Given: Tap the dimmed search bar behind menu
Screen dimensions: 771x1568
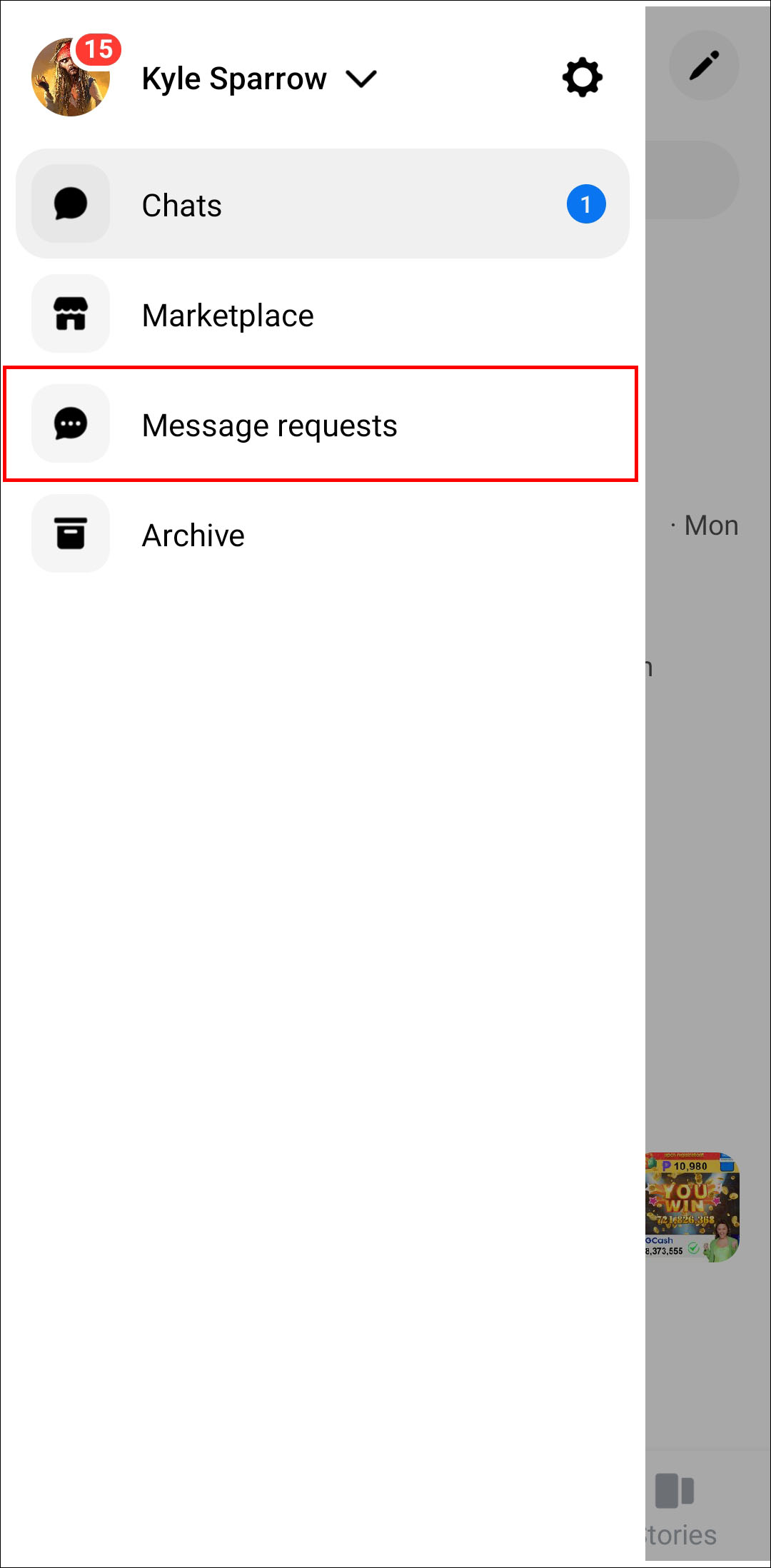Looking at the screenshot, I should coord(692,180).
